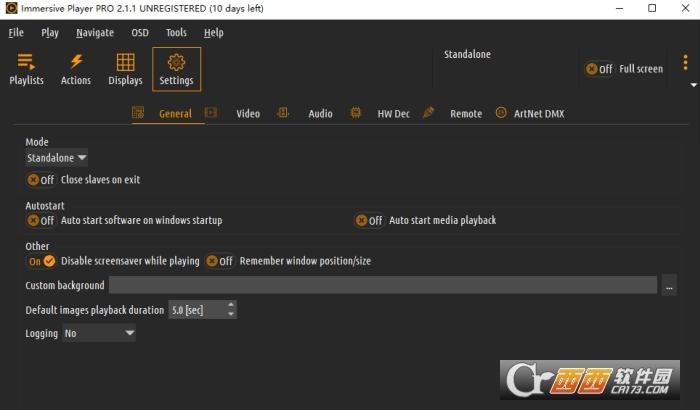700x410 pixels.
Task: Click the General tab icon
Action: pos(138,113)
